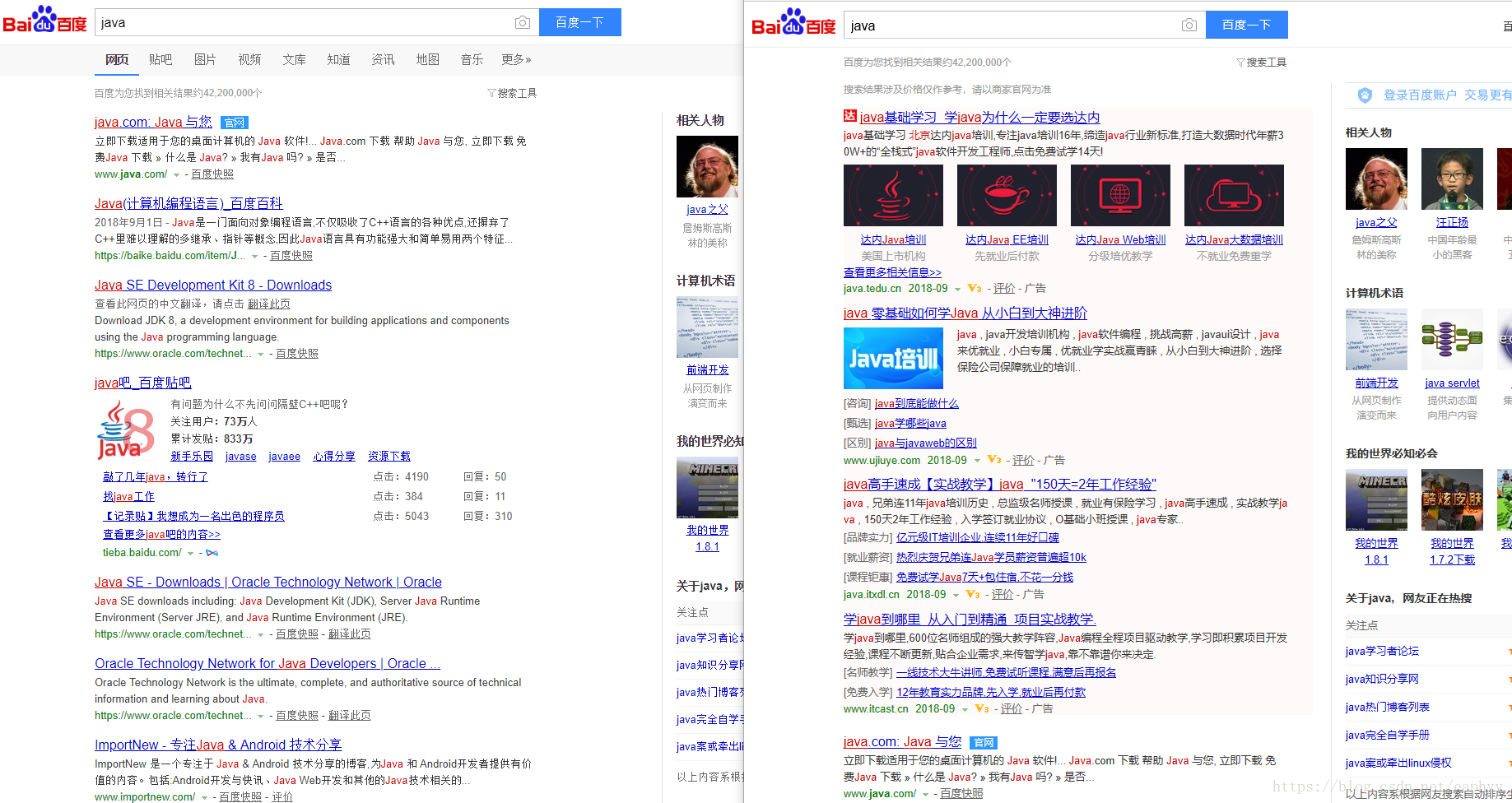Click the 官网 badge in left window
This screenshot has height=803, width=1512.
(235, 123)
